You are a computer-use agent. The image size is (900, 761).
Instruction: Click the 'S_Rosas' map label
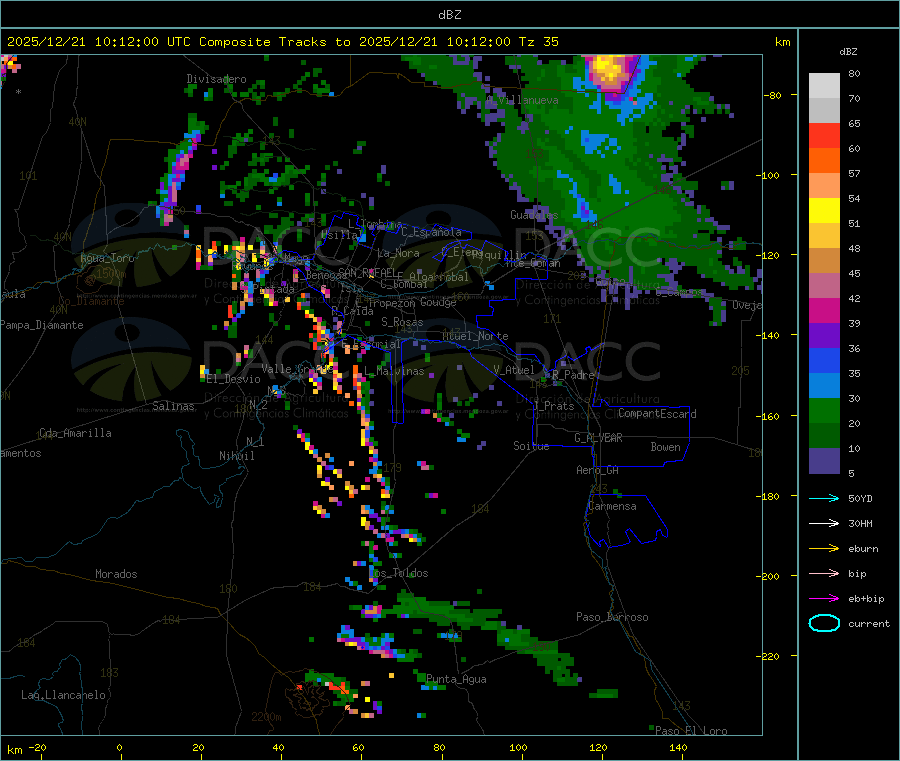[402, 322]
